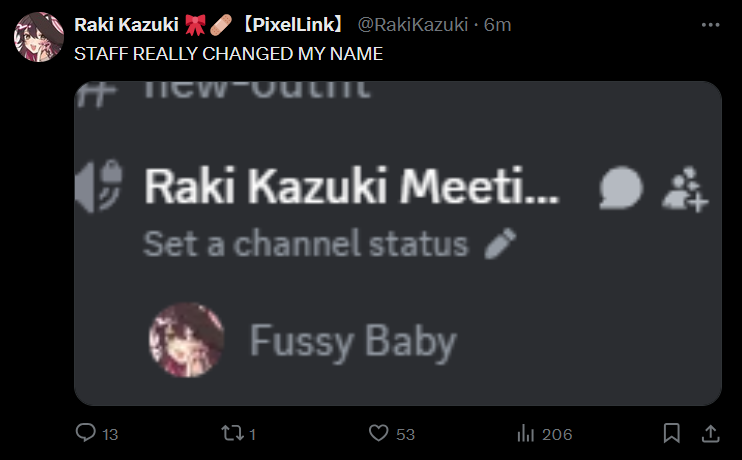Open the voice channel chat bubble icon
742x460 pixels.
click(x=620, y=187)
